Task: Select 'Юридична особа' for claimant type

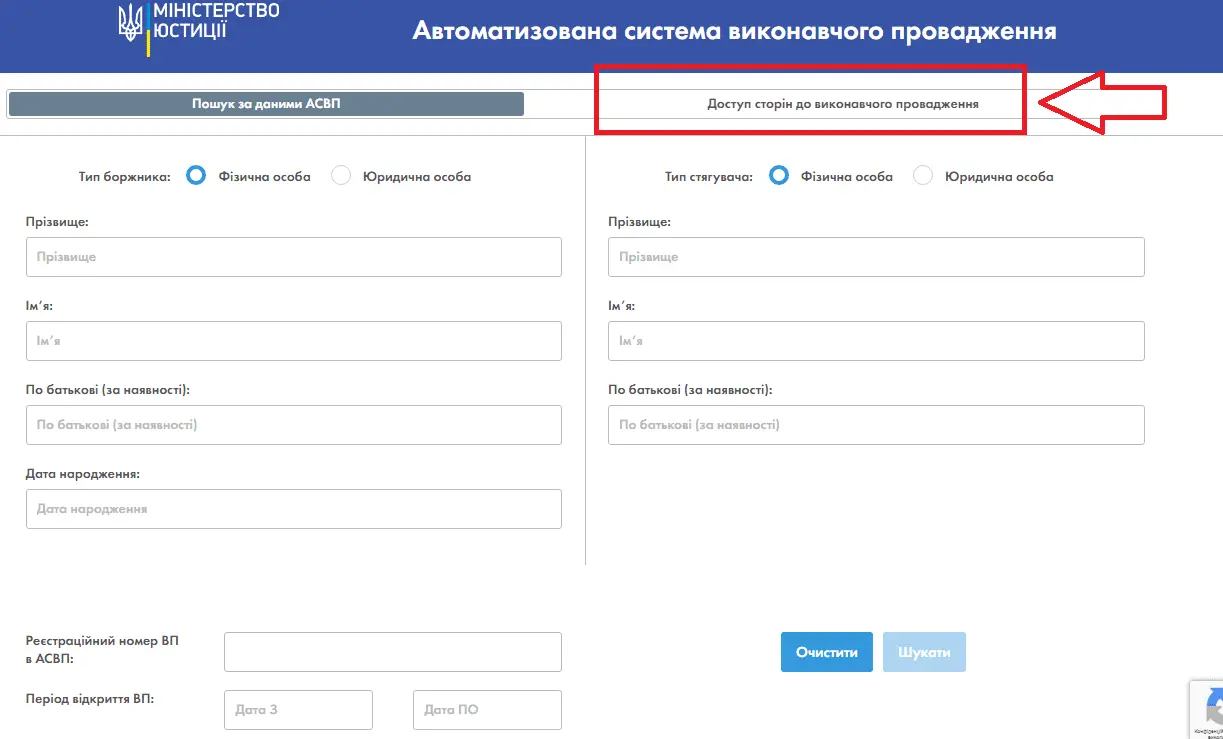Action: pos(923,176)
